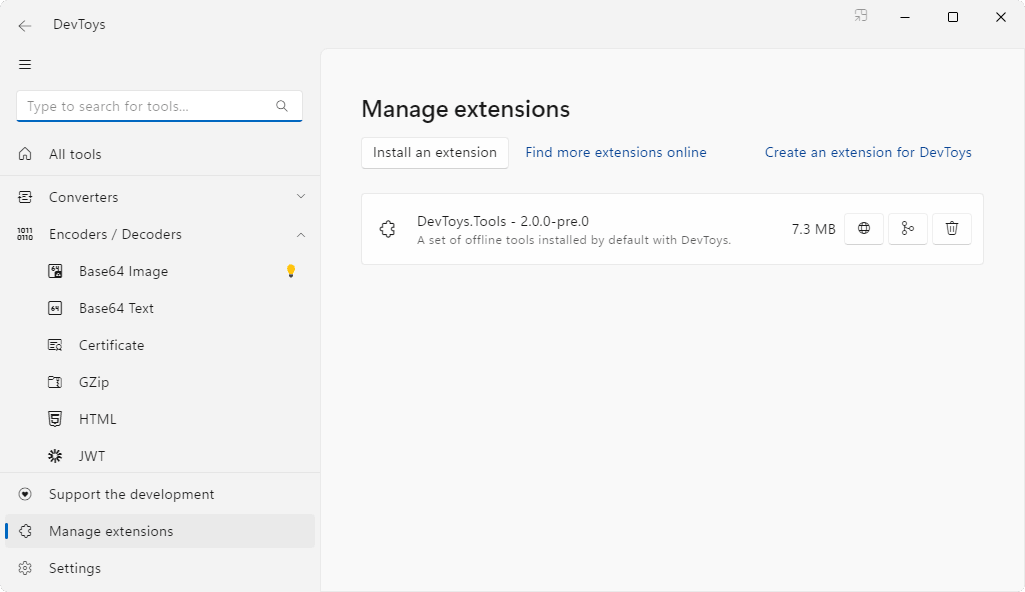Click the search magnifier icon

point(282,106)
